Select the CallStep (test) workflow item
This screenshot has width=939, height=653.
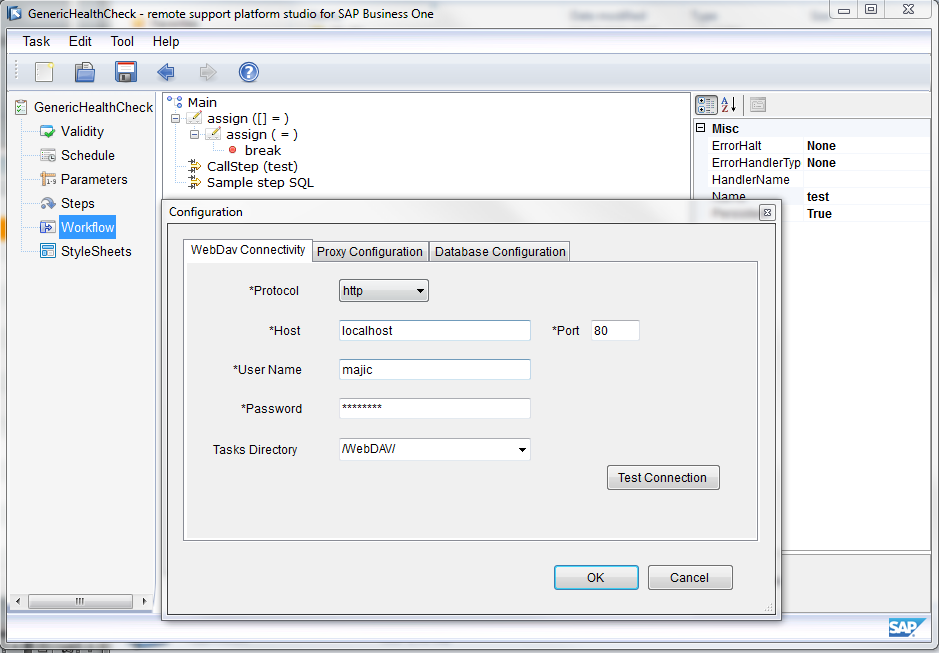pos(252,167)
